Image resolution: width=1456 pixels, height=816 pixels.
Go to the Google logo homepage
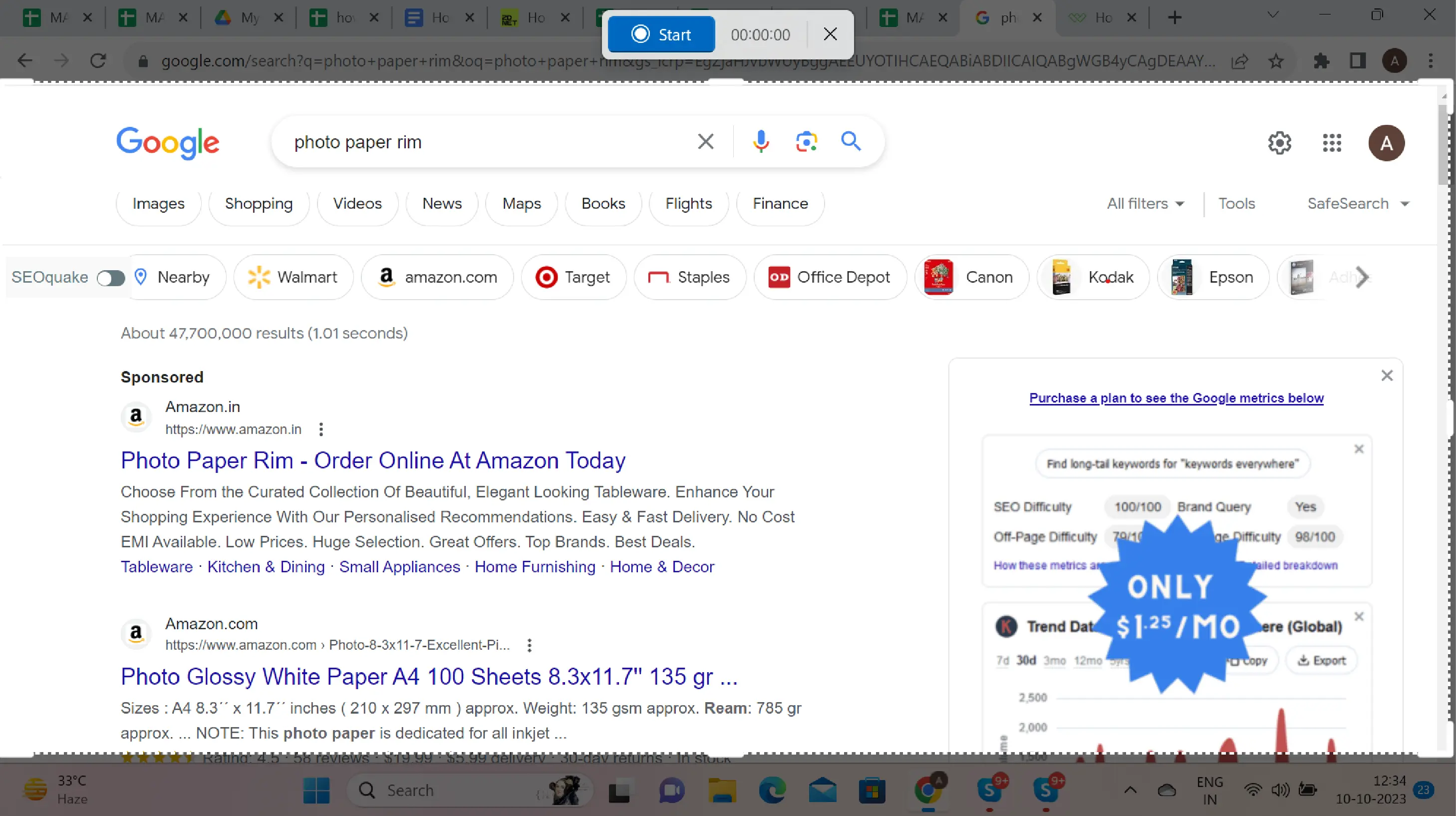tap(167, 142)
